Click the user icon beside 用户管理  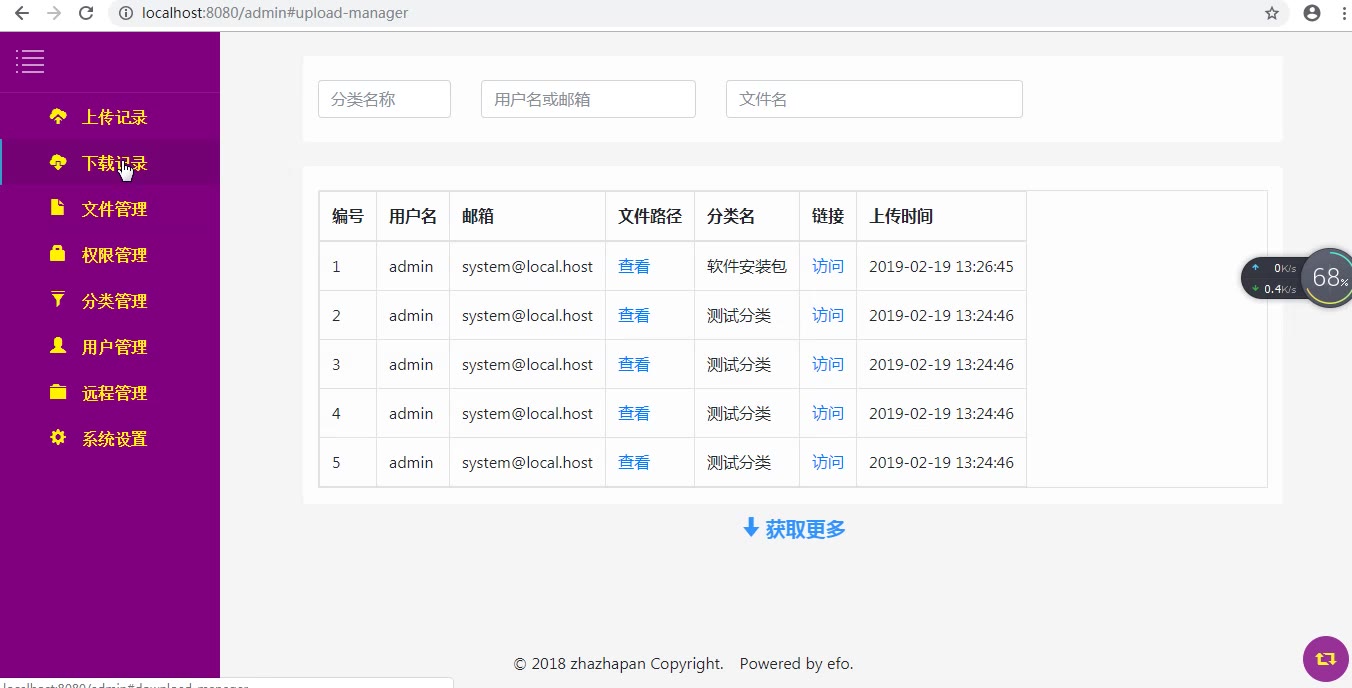click(58, 346)
